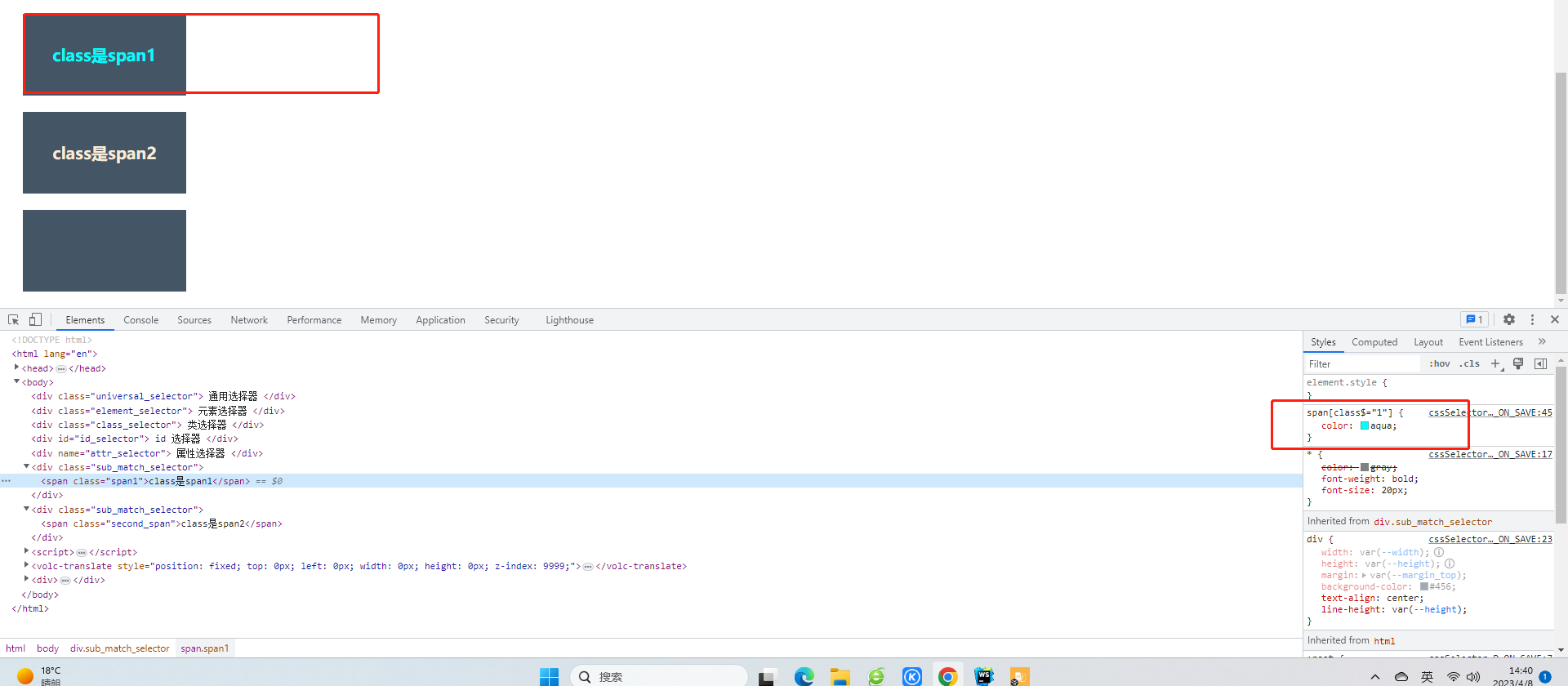The width and height of the screenshot is (1568, 686).
Task: Switch to the Console tab
Action: [x=140, y=320]
